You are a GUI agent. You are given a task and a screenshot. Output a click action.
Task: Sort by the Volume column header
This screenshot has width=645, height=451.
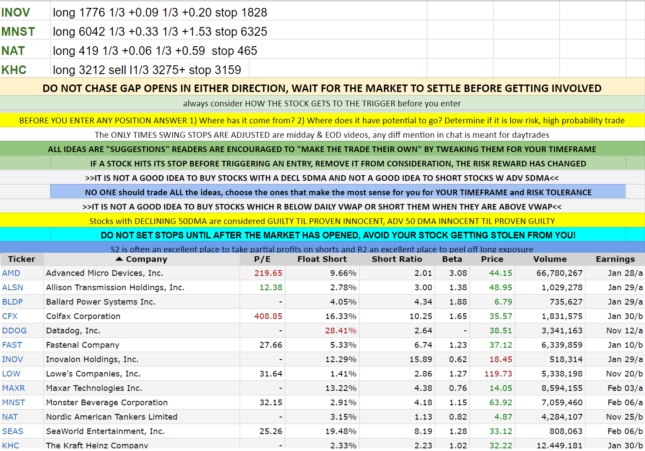(550, 259)
